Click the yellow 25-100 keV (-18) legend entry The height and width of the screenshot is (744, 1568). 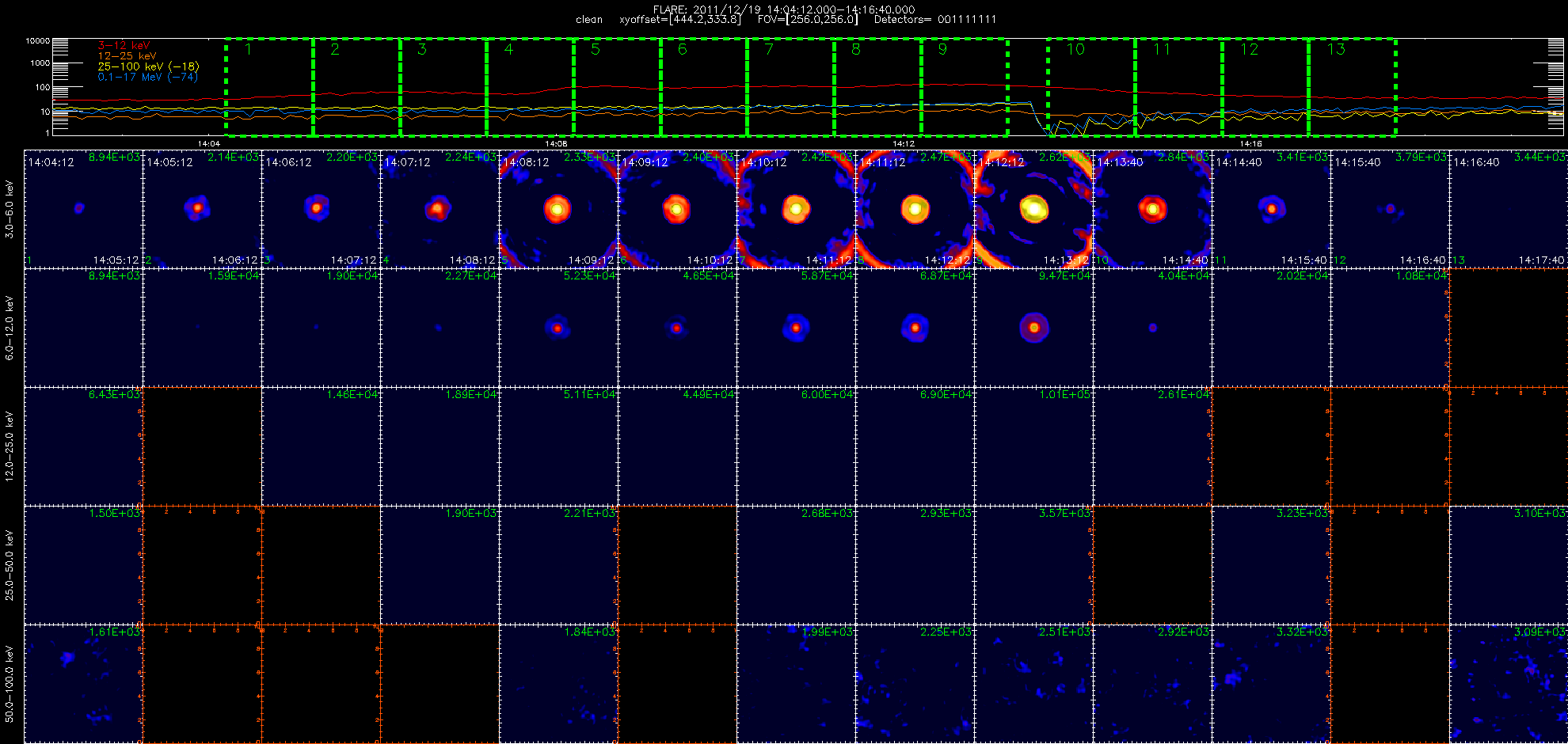148,66
